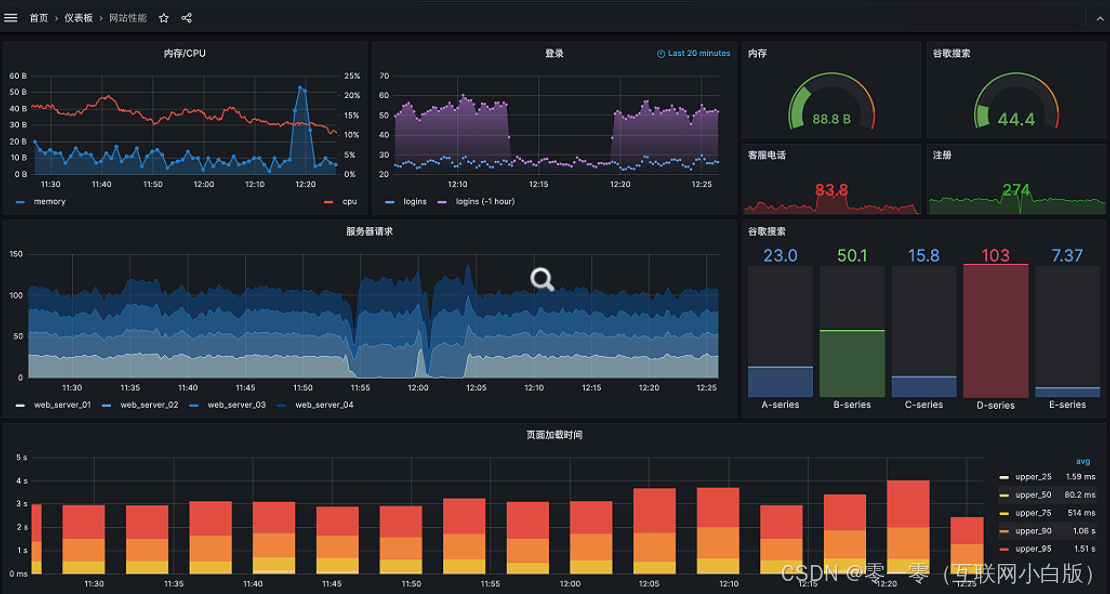Star the dashboard as favorite
The height and width of the screenshot is (594, 1110).
pos(164,18)
